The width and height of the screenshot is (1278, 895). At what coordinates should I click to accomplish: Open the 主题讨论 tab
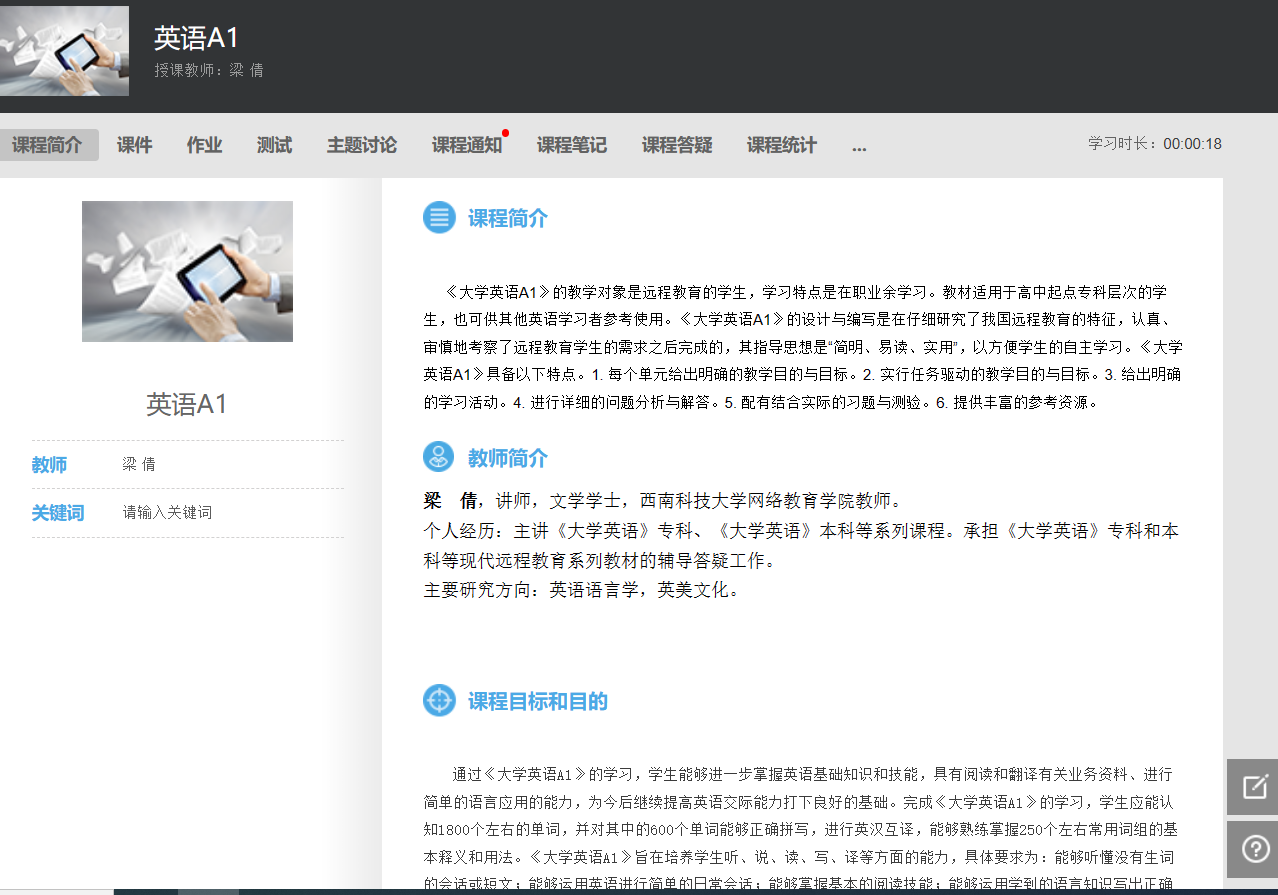361,145
